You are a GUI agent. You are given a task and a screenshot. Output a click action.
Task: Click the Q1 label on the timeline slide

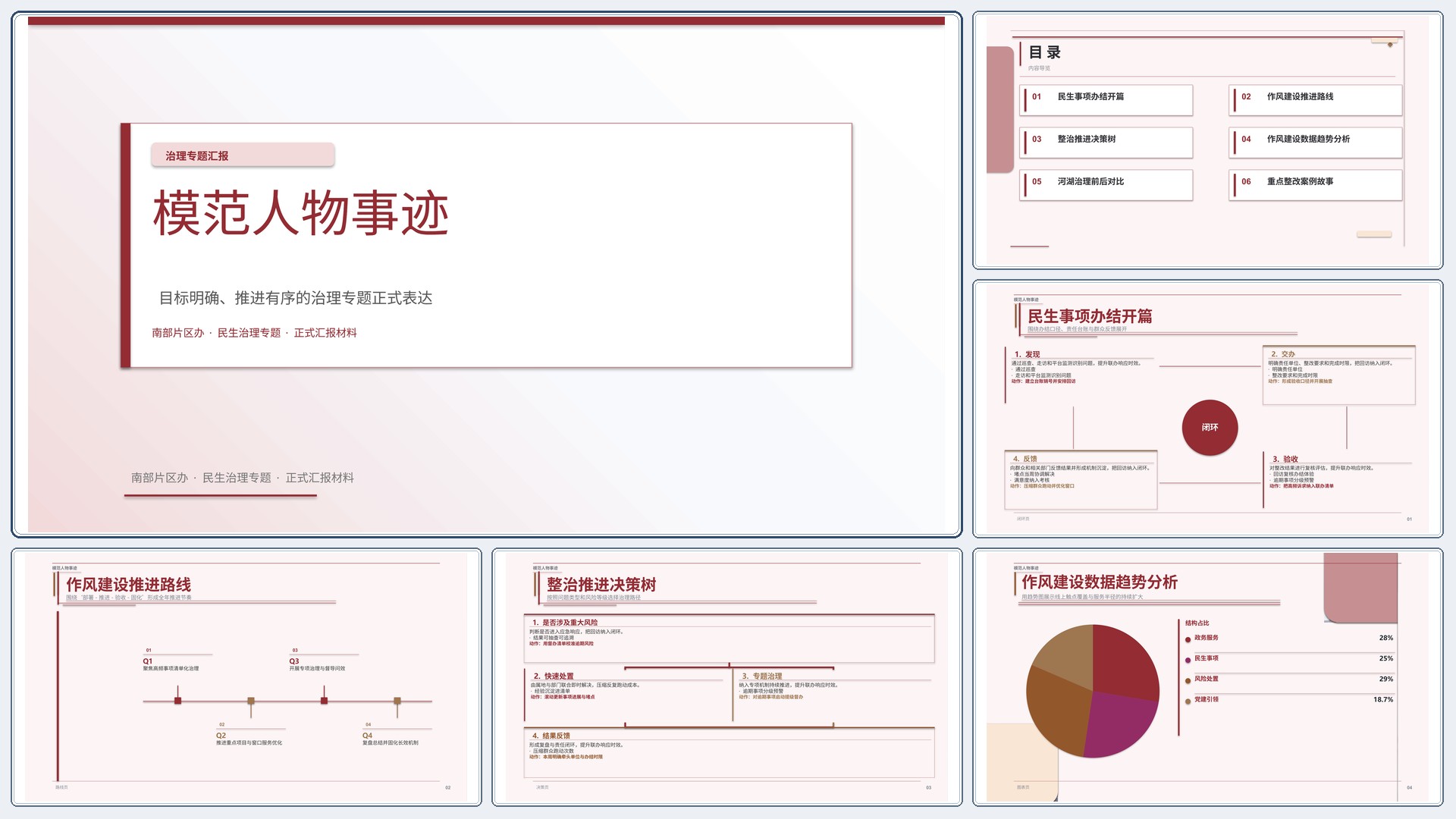(148, 661)
